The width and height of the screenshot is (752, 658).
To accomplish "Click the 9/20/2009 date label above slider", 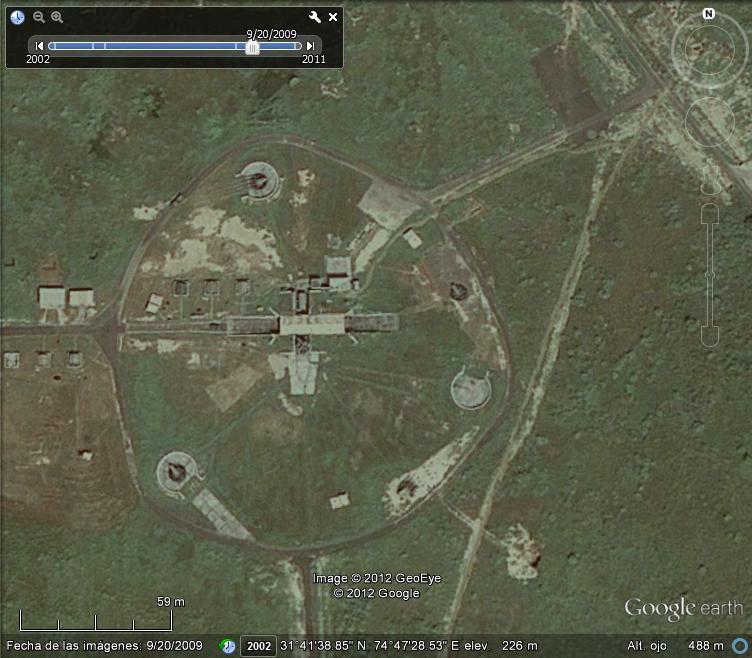I will click(x=271, y=34).
